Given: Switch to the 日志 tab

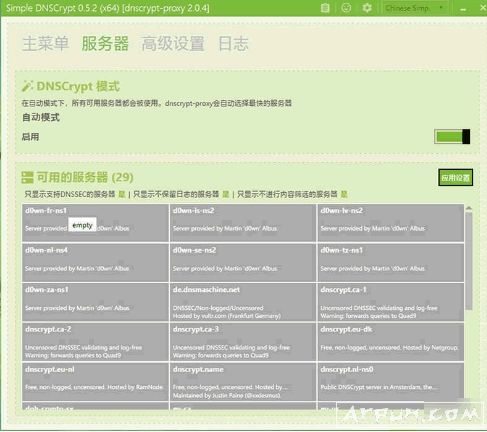Looking at the screenshot, I should (x=233, y=44).
